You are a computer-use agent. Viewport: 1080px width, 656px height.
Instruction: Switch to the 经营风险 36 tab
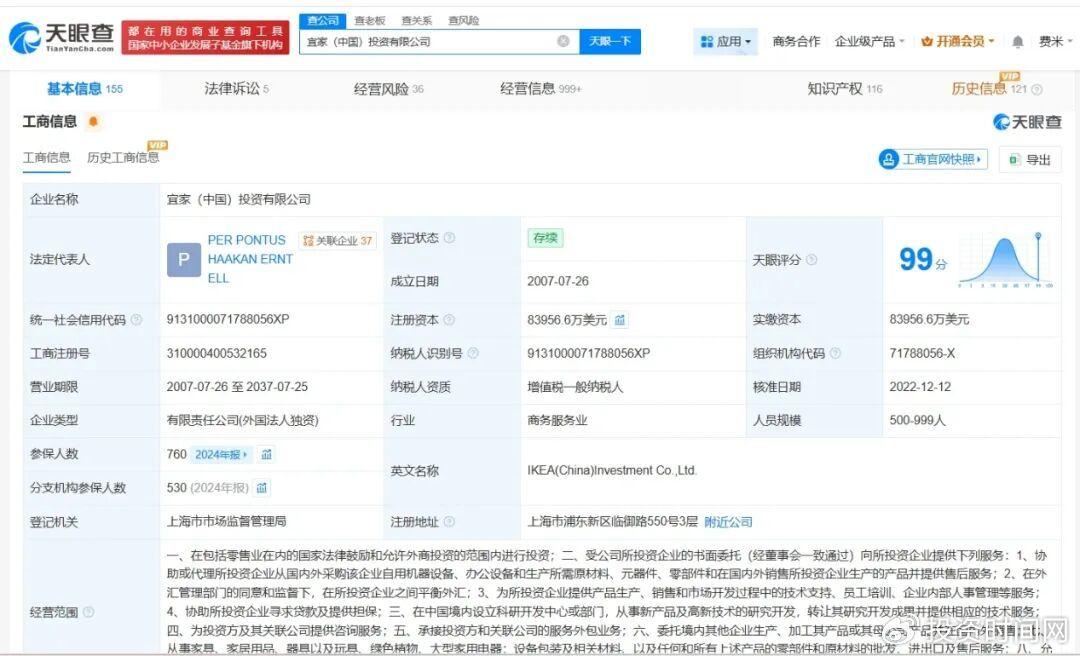pyautogui.click(x=388, y=89)
